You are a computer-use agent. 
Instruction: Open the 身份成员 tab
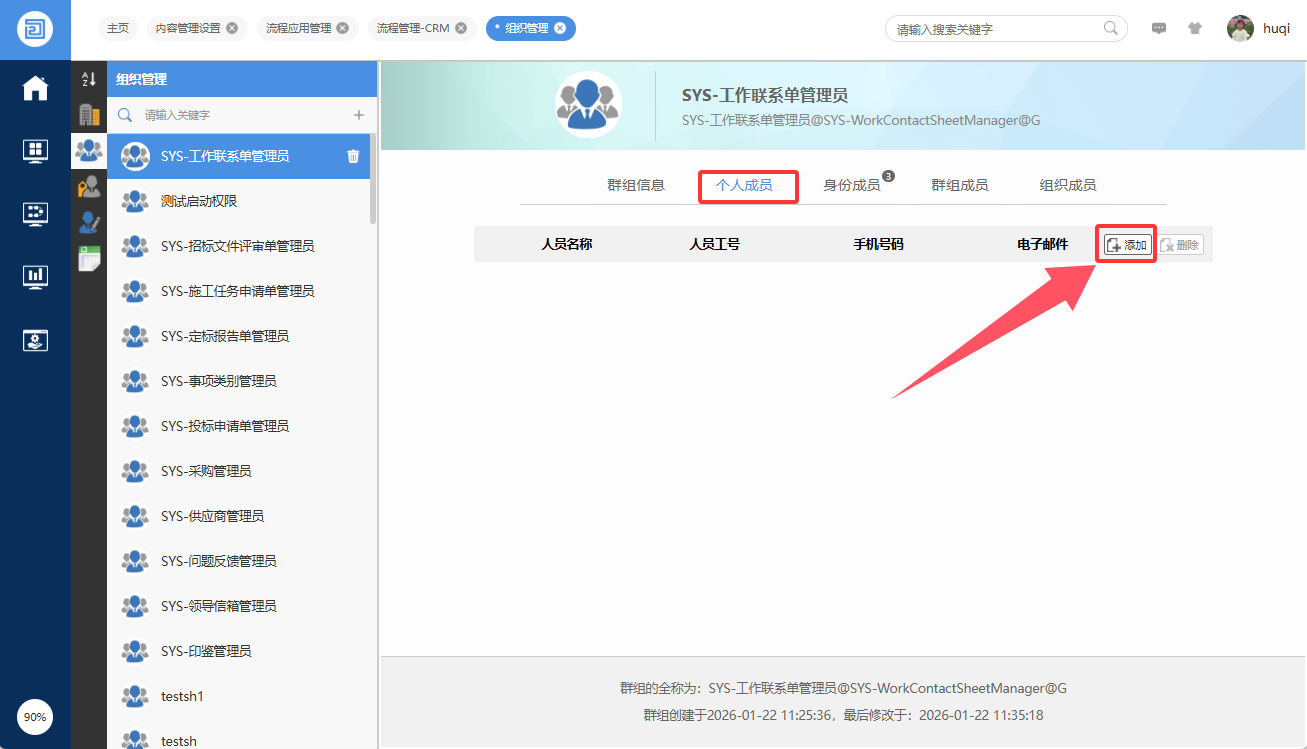pyautogui.click(x=851, y=185)
